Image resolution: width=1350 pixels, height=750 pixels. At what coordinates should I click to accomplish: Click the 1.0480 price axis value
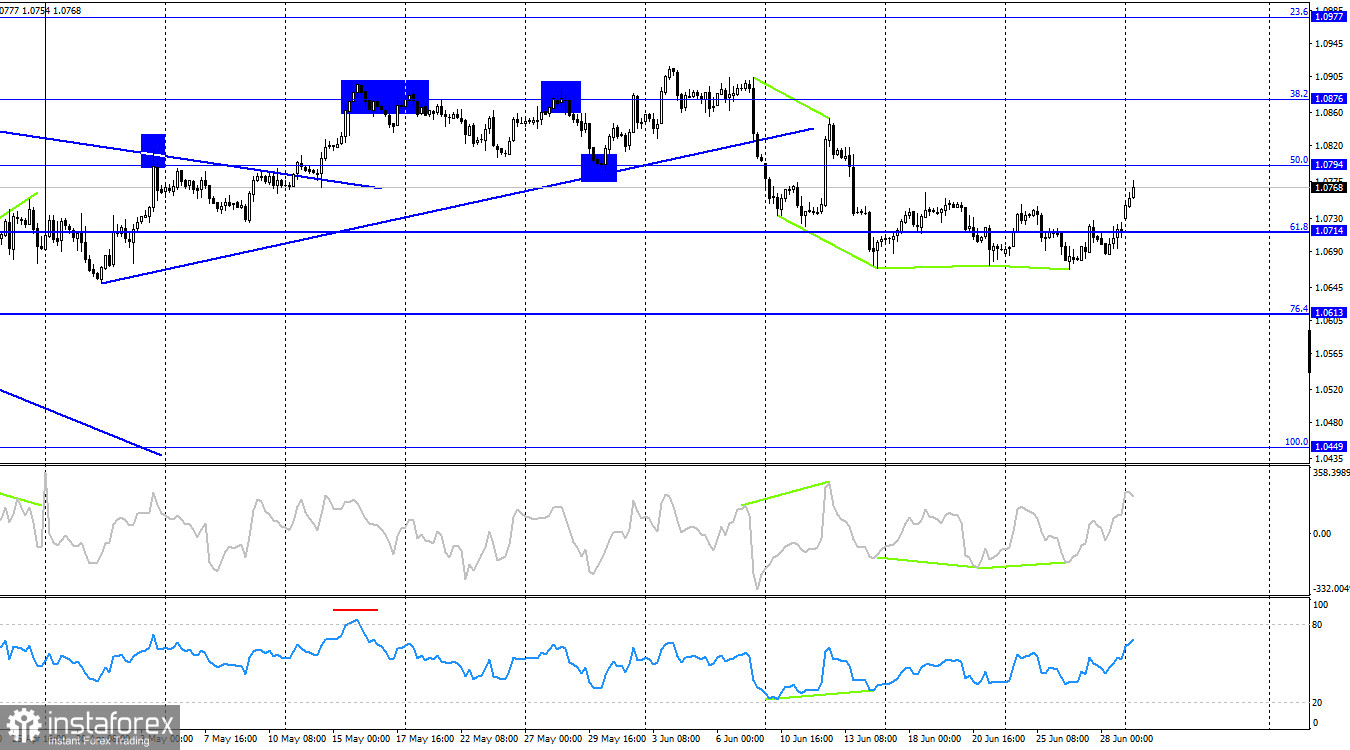point(1329,422)
